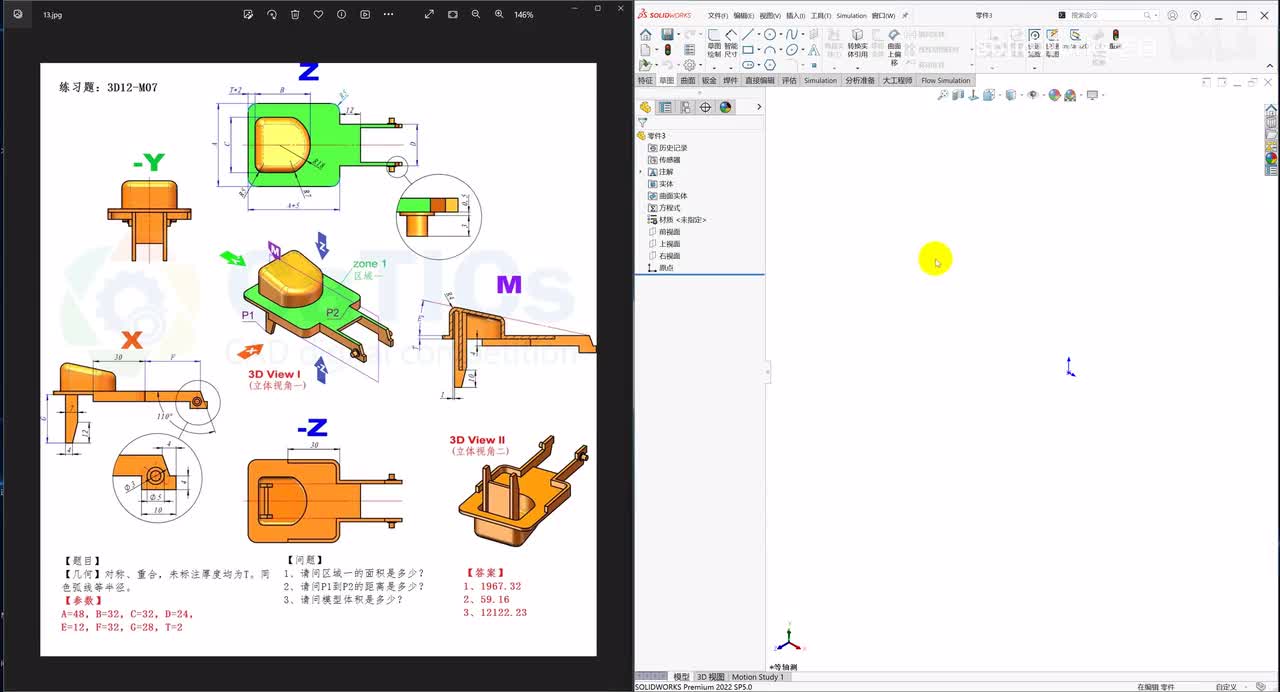This screenshot has height=692, width=1280.
Task: Select the Corner Rectangle tool
Action: 748,50
